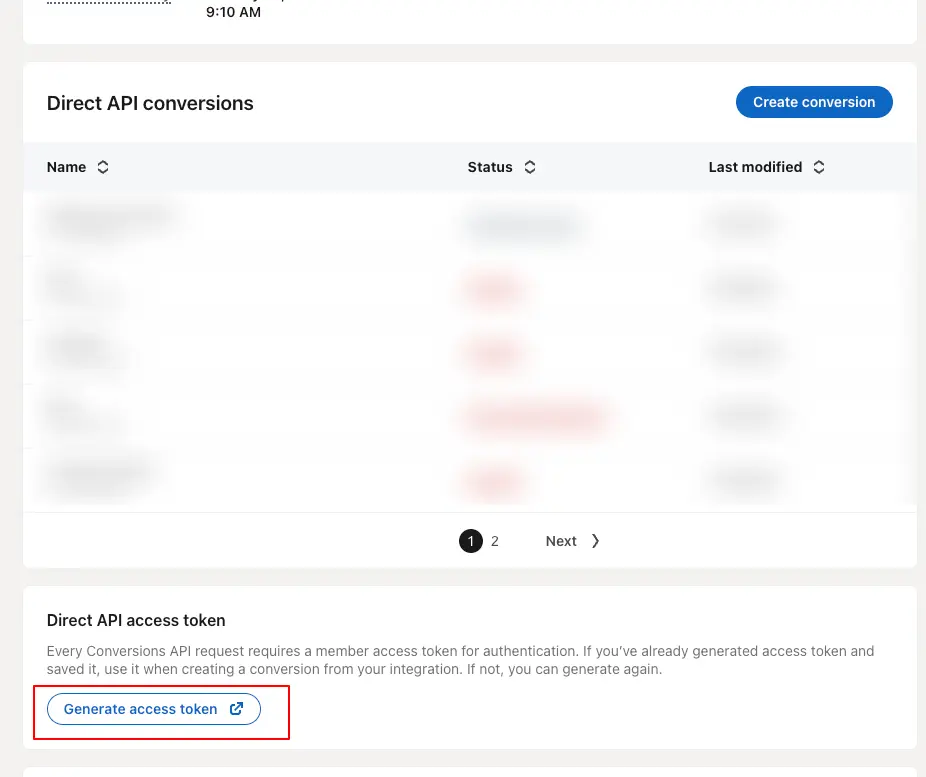Click the widest red status badge

533,416
